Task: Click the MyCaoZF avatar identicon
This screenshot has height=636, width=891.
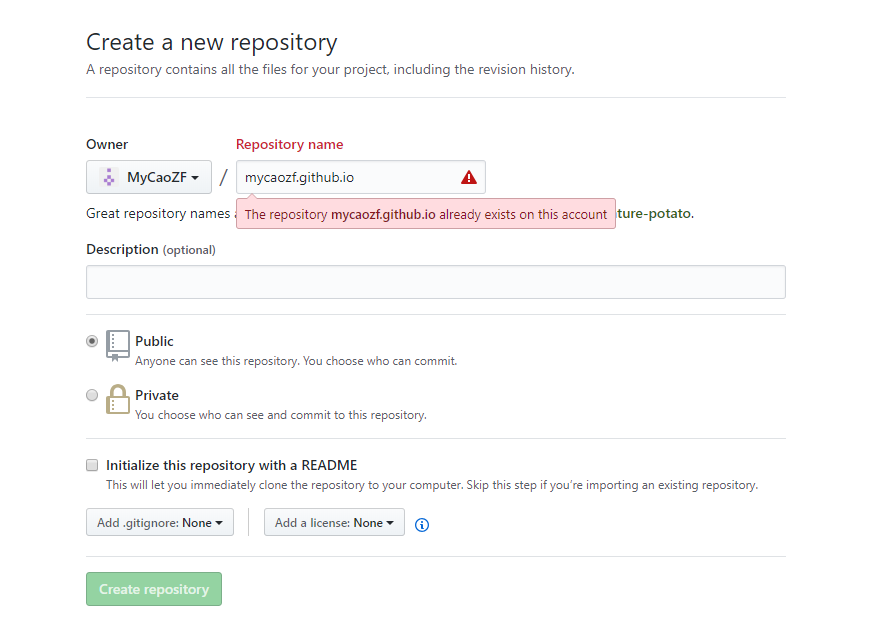Action: 109,177
